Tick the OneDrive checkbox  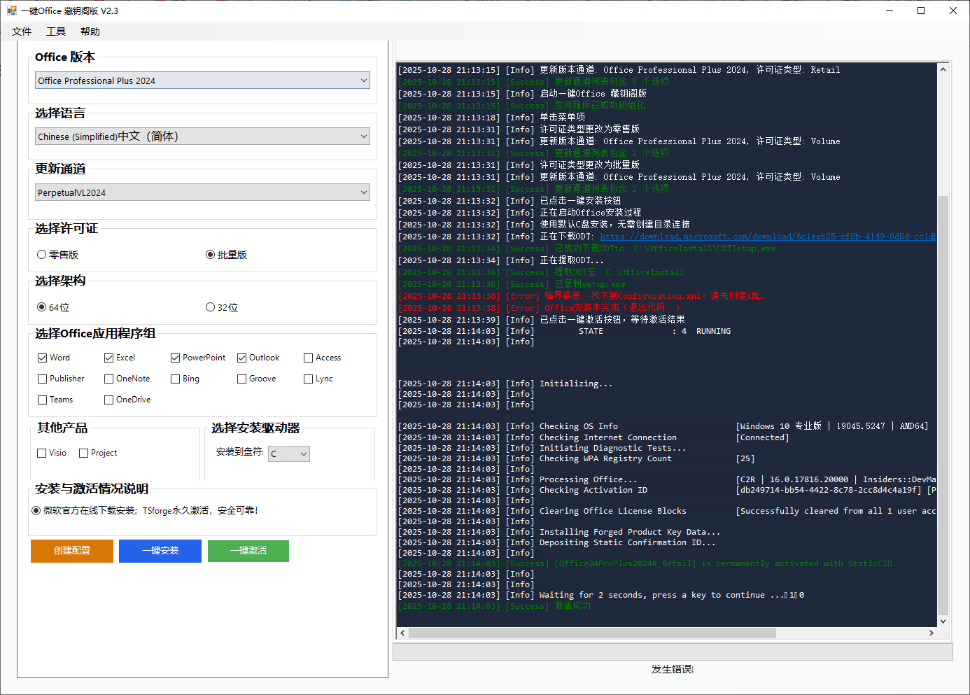[x=108, y=400]
